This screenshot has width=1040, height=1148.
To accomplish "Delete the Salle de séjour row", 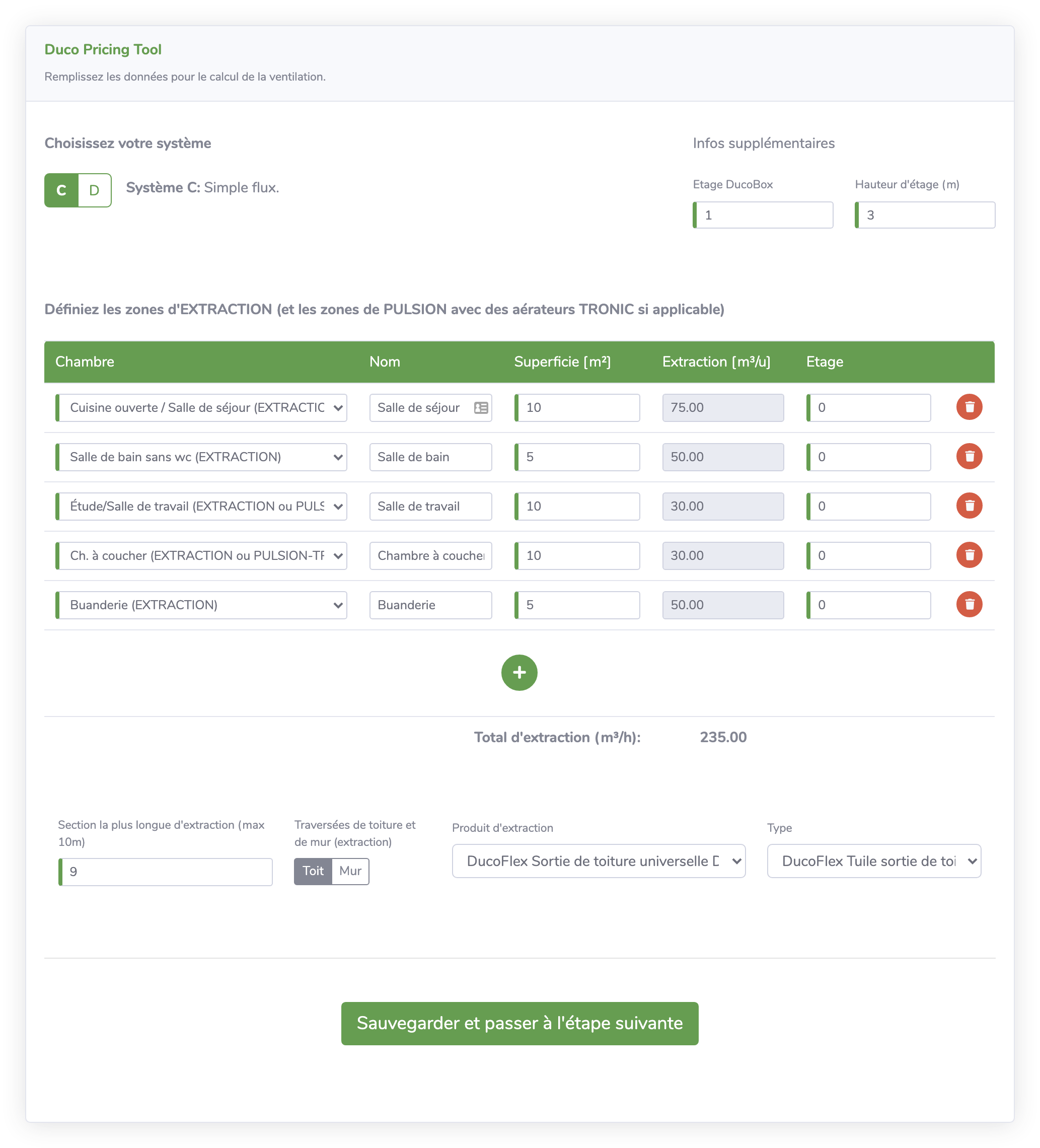I will (x=969, y=407).
